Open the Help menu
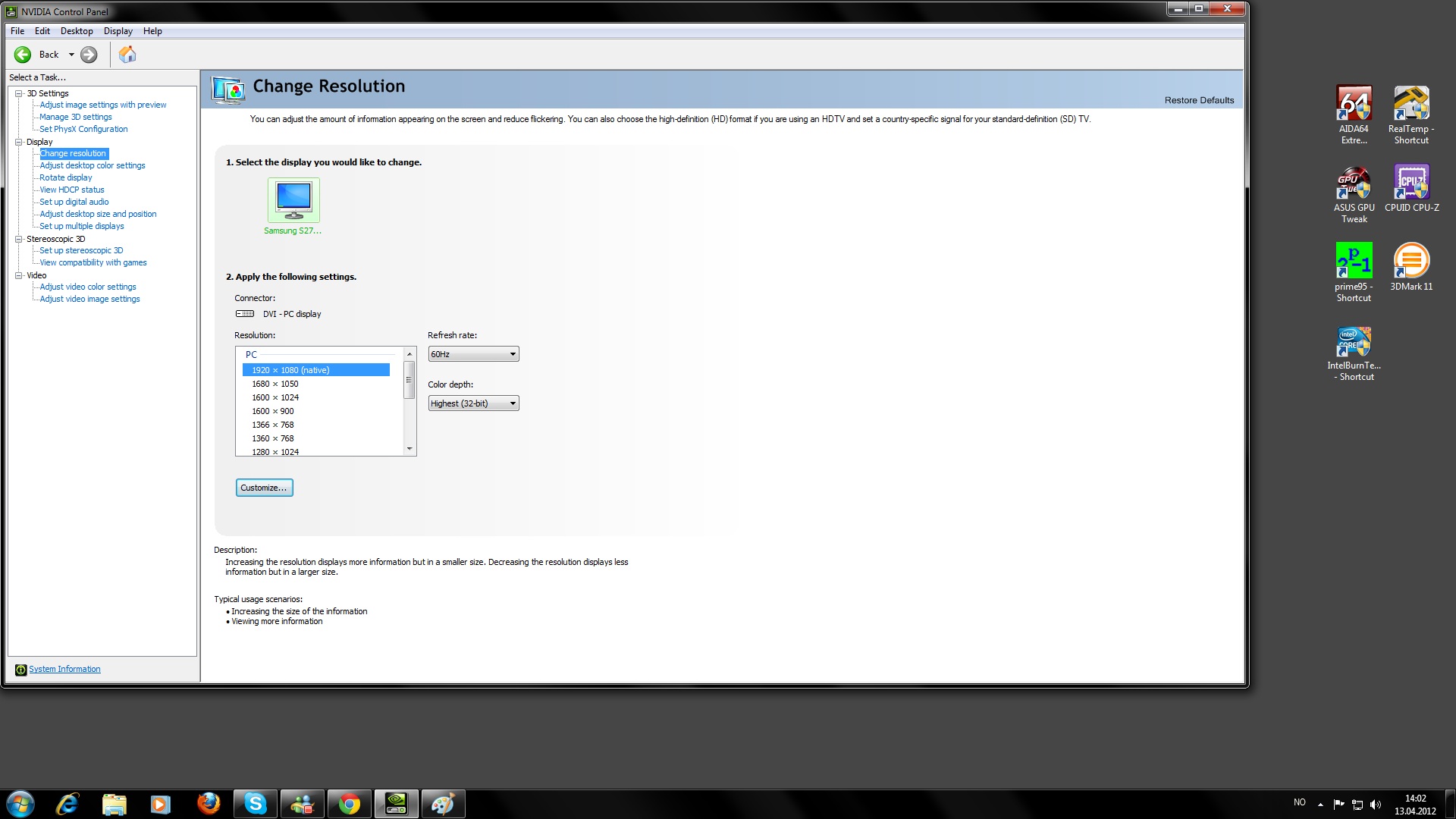The height and width of the screenshot is (819, 1456). [x=152, y=31]
